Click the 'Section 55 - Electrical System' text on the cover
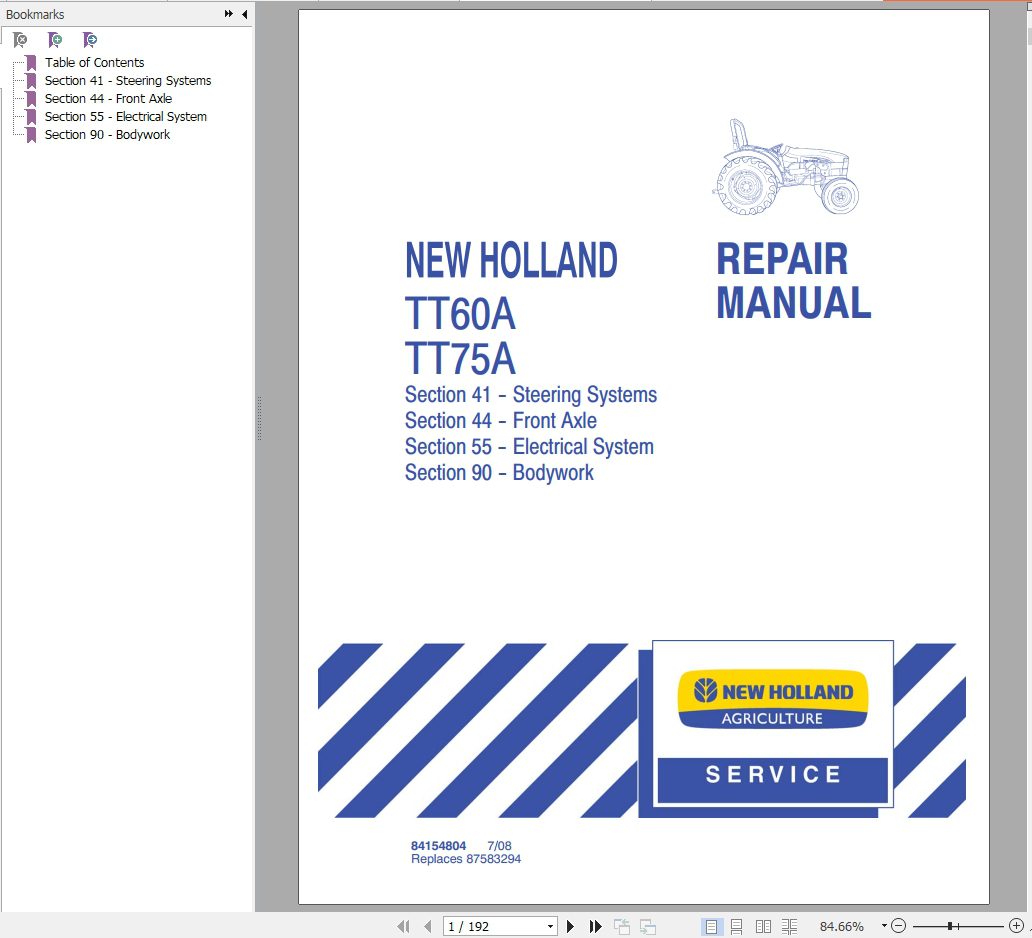This screenshot has width=1032, height=938. coord(529,446)
